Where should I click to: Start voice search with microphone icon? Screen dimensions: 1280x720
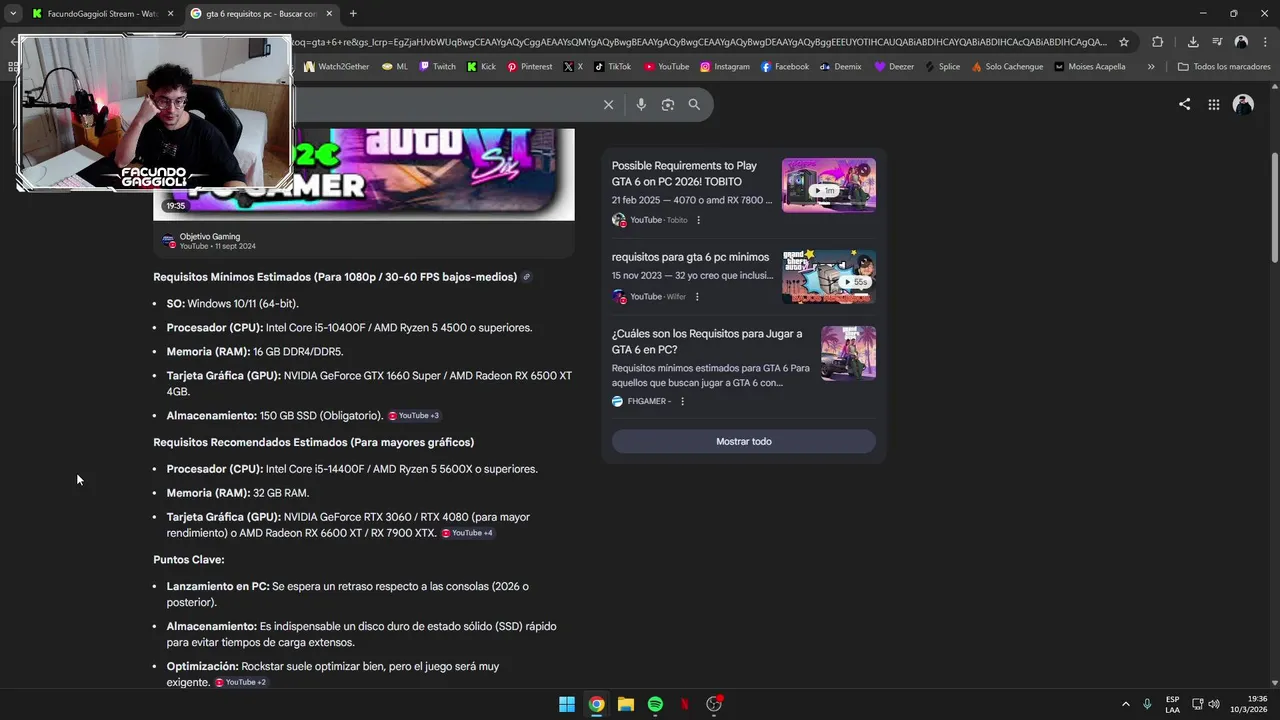pyautogui.click(x=641, y=105)
